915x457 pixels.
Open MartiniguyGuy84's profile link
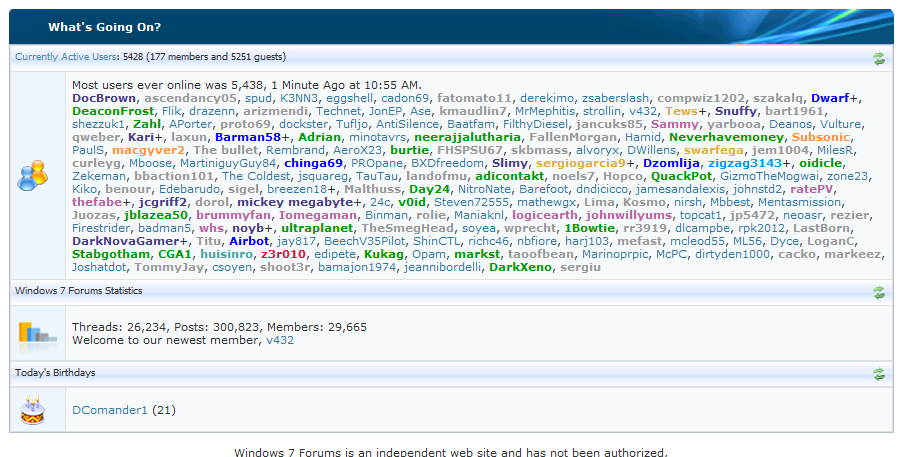click(228, 163)
